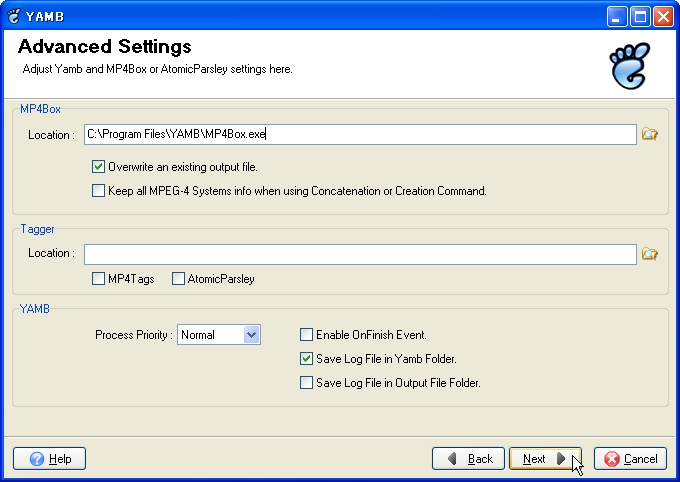The height and width of the screenshot is (482, 680).
Task: Check the MP4Tags tagger option
Action: (x=98, y=279)
